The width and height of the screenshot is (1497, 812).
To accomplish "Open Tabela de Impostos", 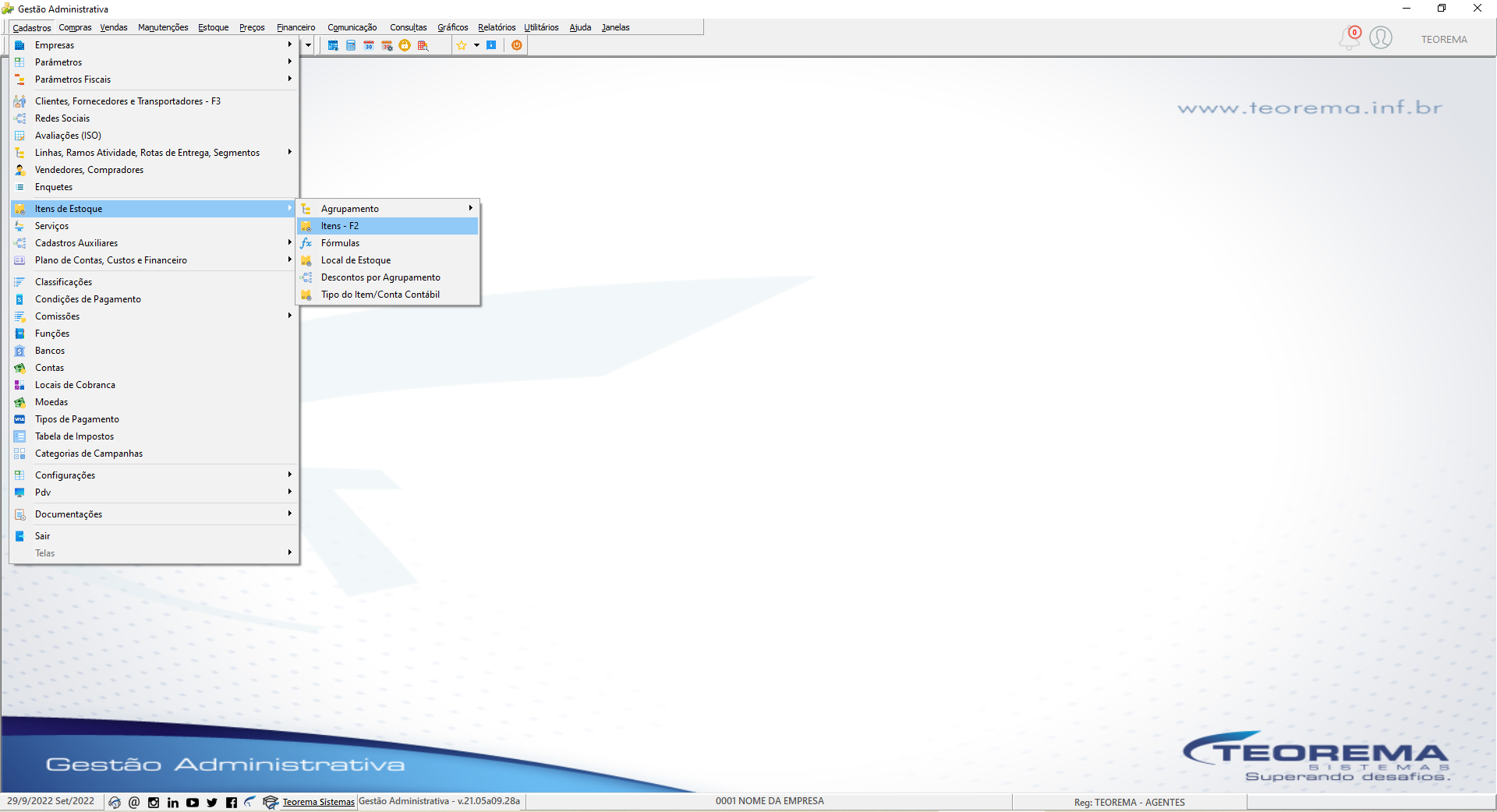I will pos(154,436).
